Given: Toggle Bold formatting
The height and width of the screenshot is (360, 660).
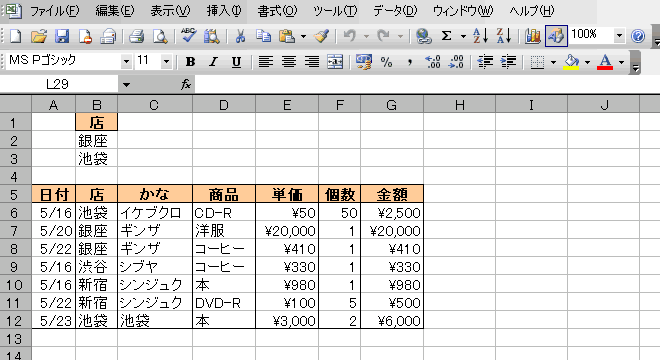Looking at the screenshot, I should (x=190, y=62).
